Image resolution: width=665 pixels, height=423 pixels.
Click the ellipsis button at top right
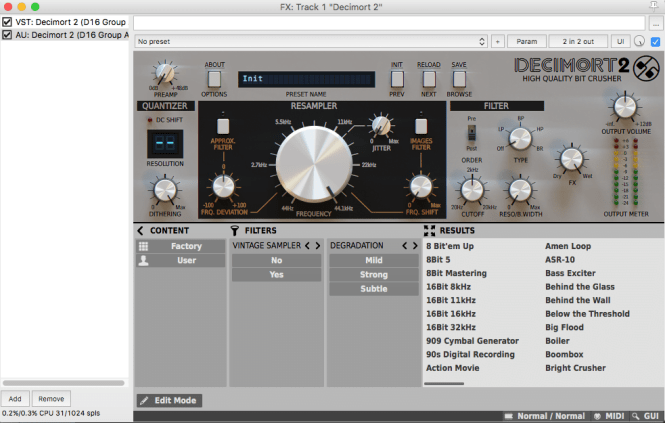pyautogui.click(x=656, y=24)
